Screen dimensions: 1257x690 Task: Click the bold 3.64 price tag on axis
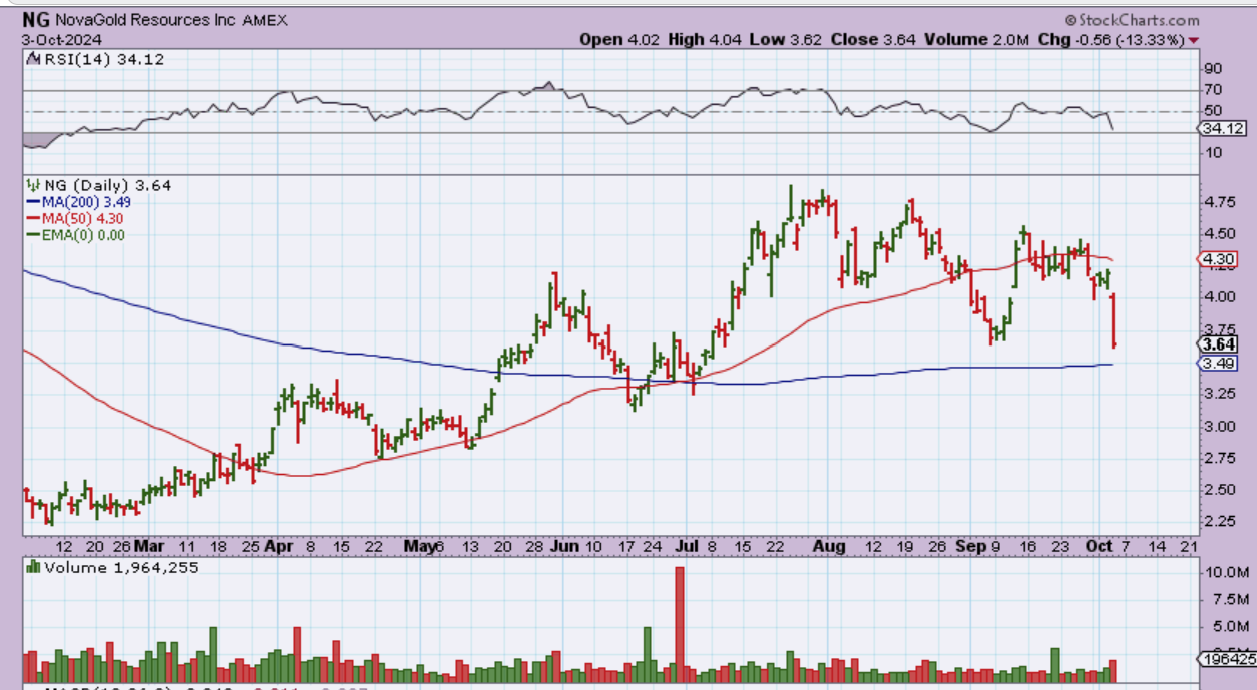coord(1218,343)
